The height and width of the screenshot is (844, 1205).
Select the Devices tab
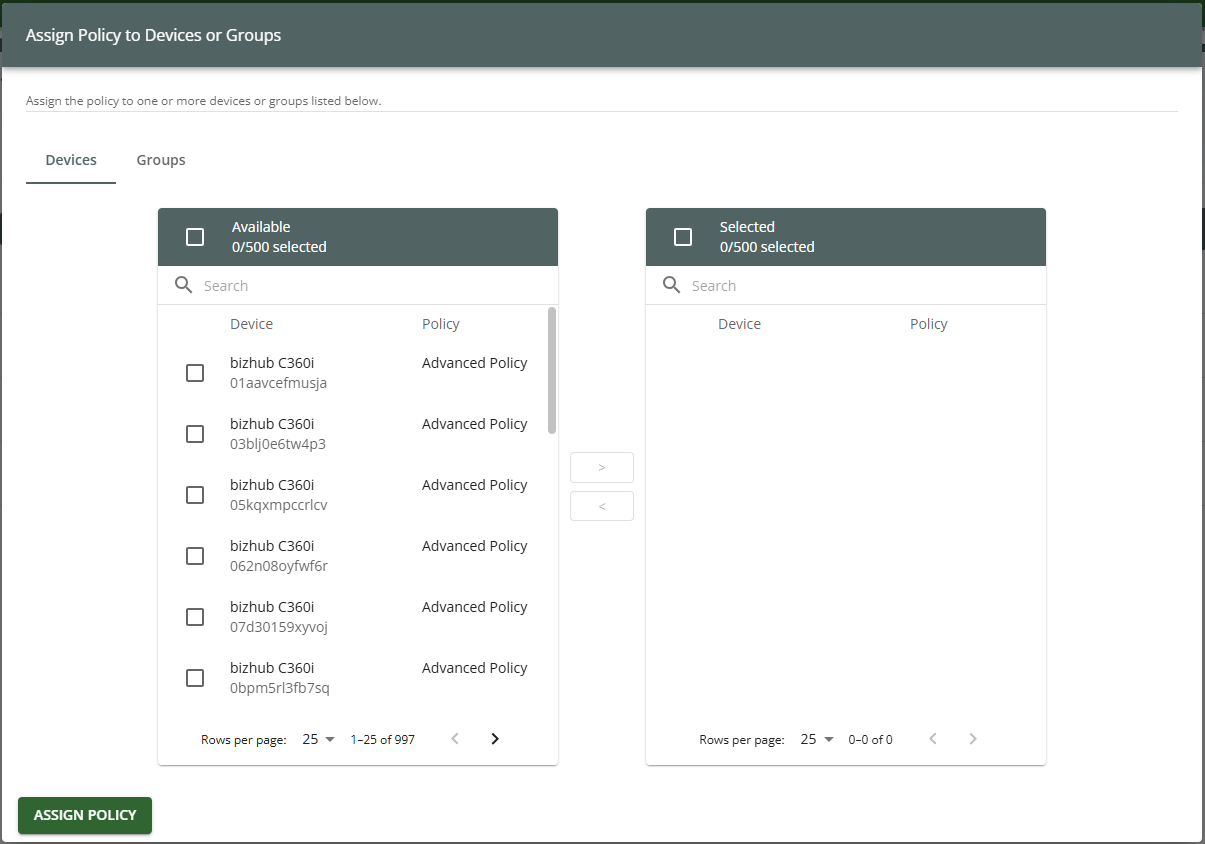click(x=71, y=160)
